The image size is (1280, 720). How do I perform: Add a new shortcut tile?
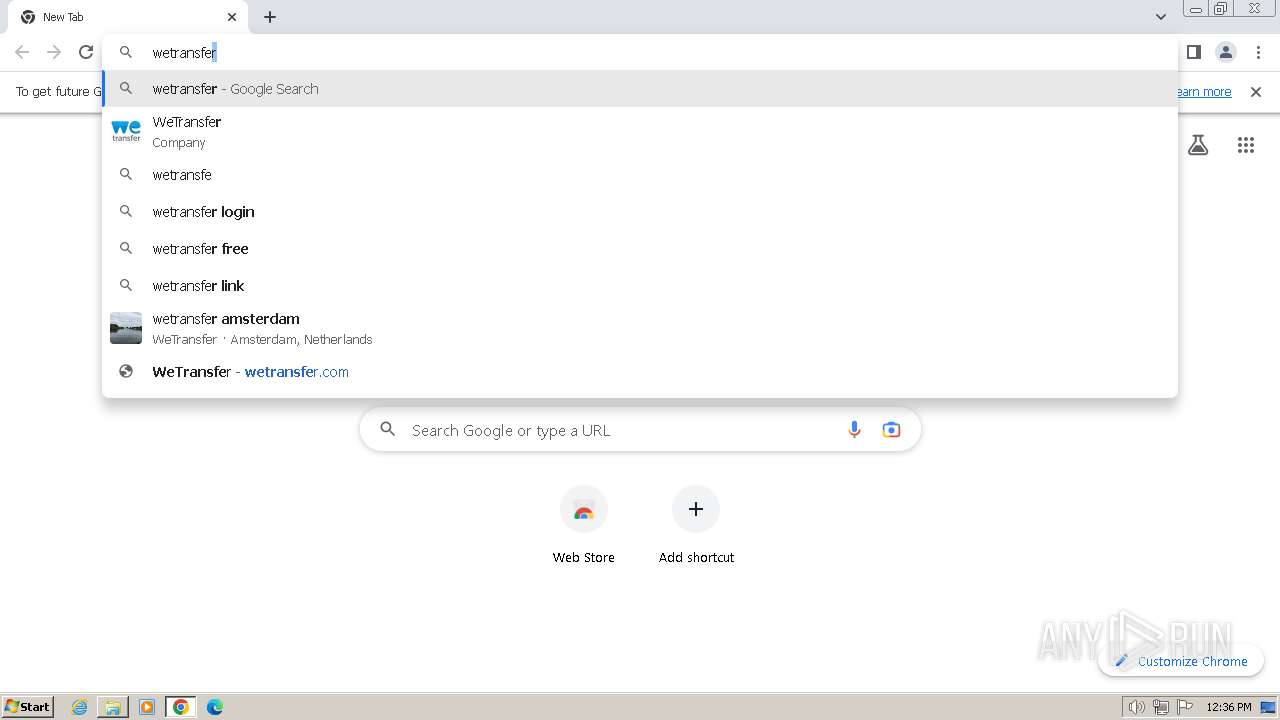pos(696,525)
